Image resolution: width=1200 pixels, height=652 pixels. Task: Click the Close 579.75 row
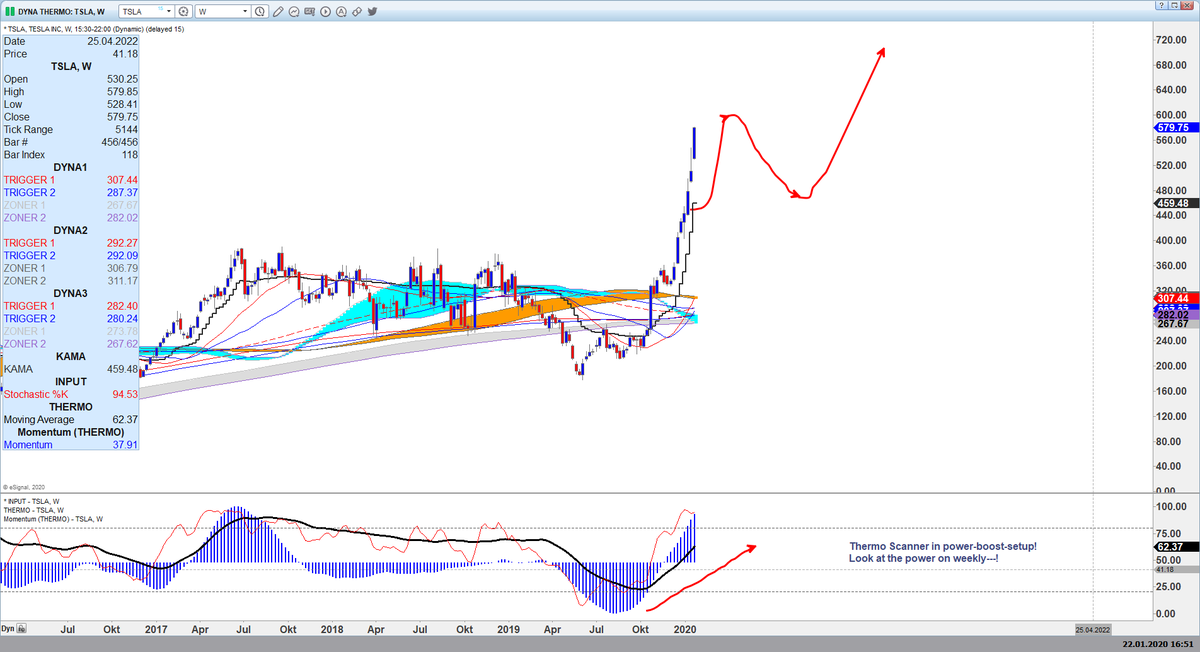pyautogui.click(x=70, y=117)
